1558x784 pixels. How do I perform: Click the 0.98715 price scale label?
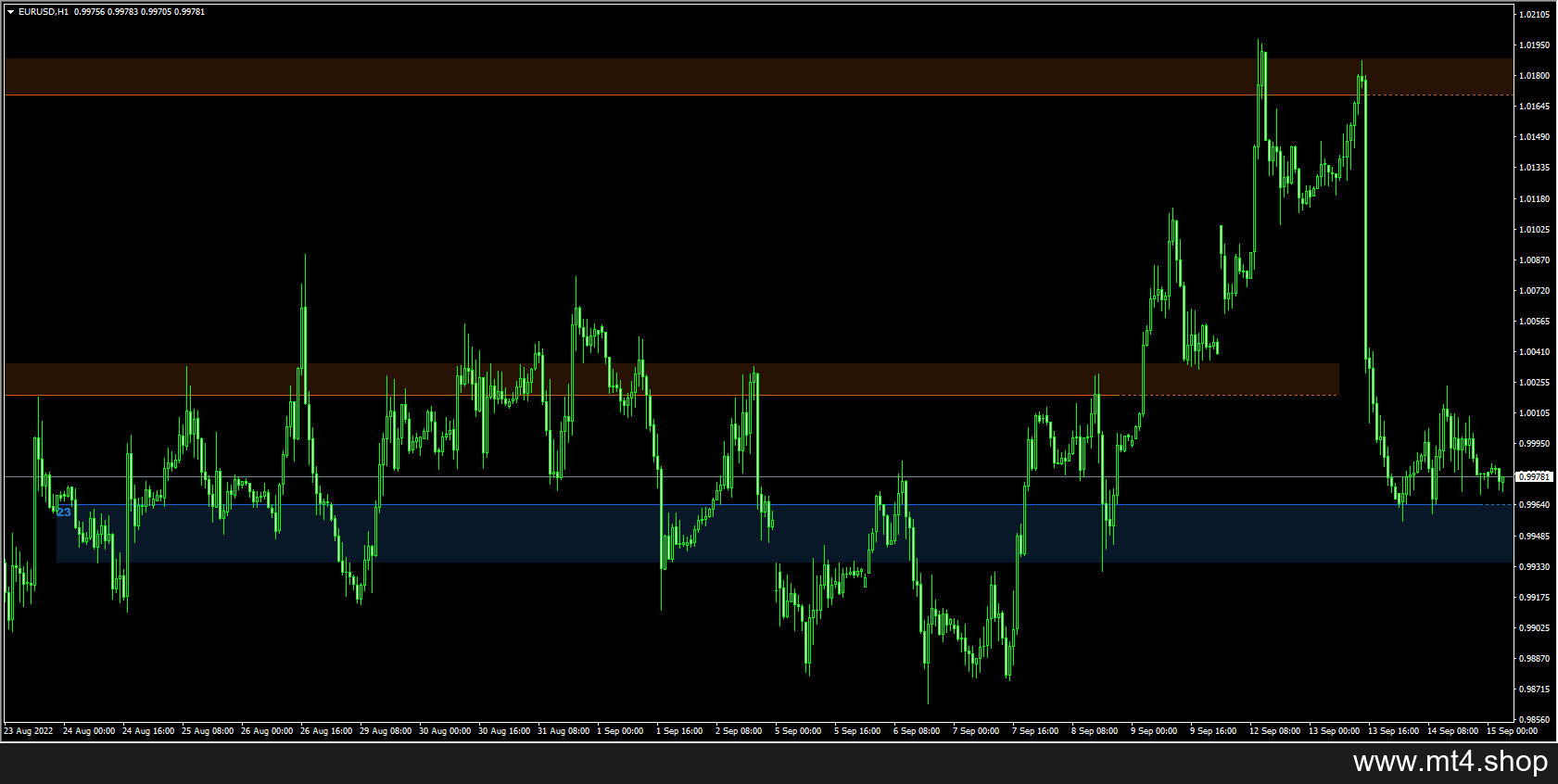pos(1535,689)
